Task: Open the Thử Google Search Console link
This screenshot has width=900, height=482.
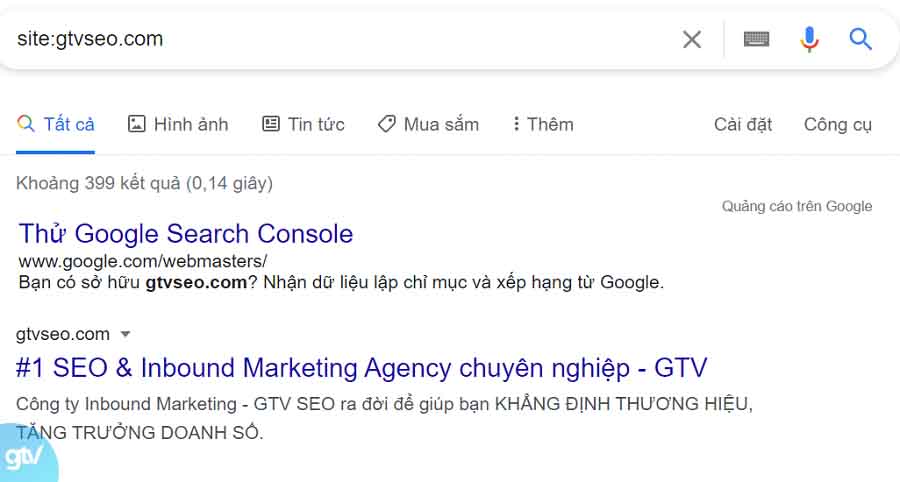Action: pyautogui.click(x=186, y=234)
